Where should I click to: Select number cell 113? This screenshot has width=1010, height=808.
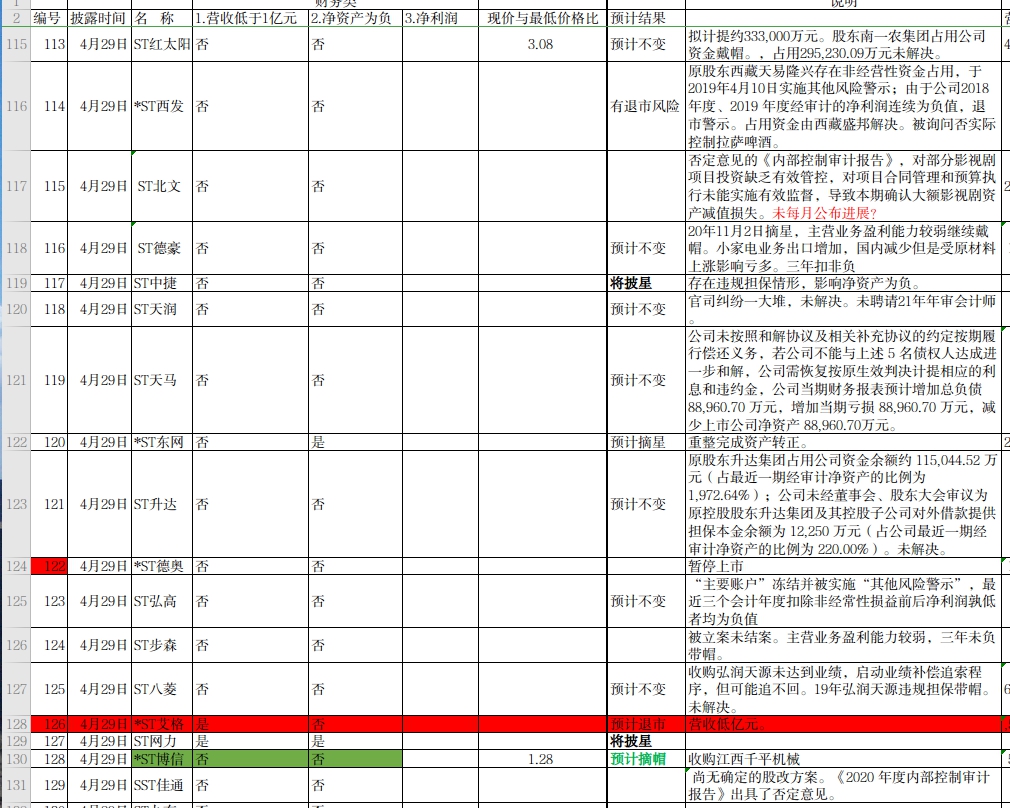[49, 44]
